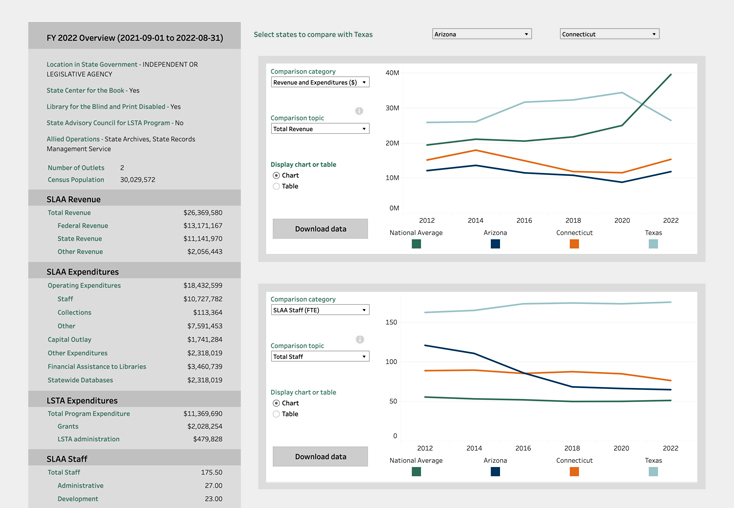Click the State Revenue label

(80, 239)
